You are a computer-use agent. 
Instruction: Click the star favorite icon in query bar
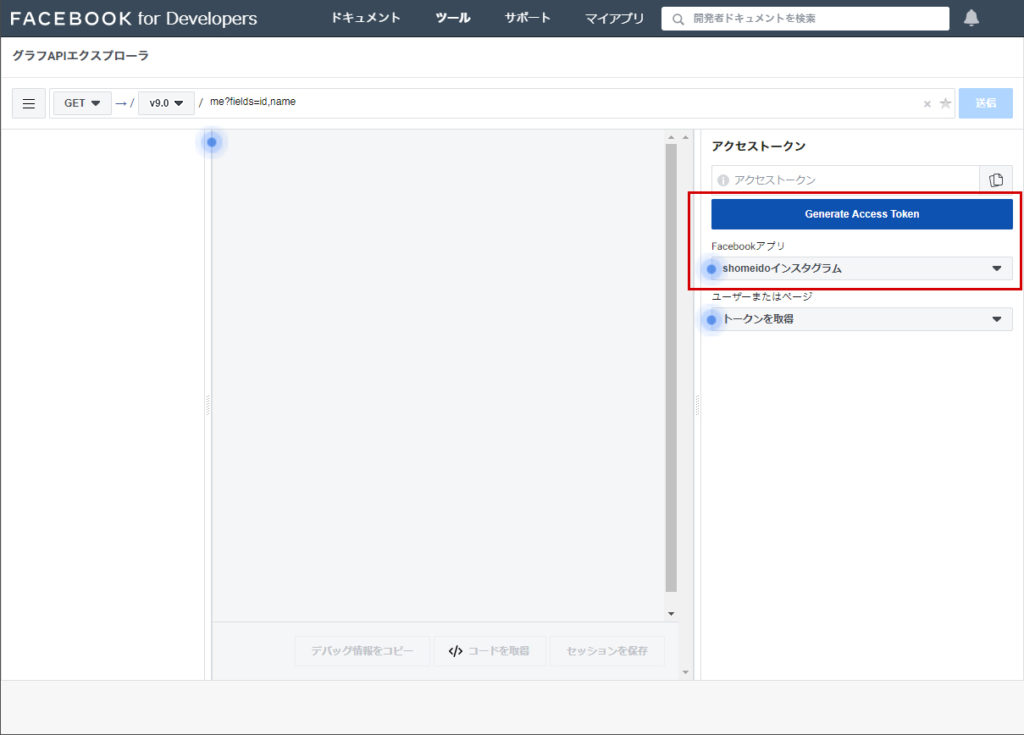click(x=945, y=104)
